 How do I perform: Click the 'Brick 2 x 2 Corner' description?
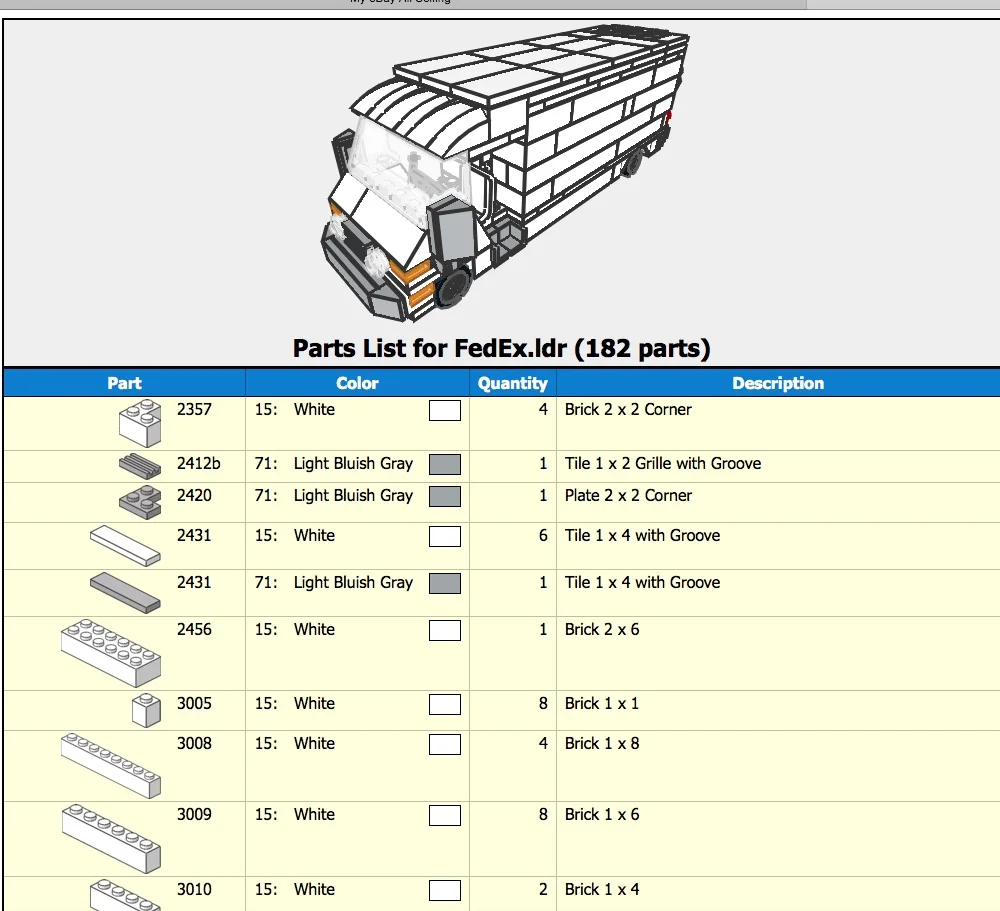(628, 410)
